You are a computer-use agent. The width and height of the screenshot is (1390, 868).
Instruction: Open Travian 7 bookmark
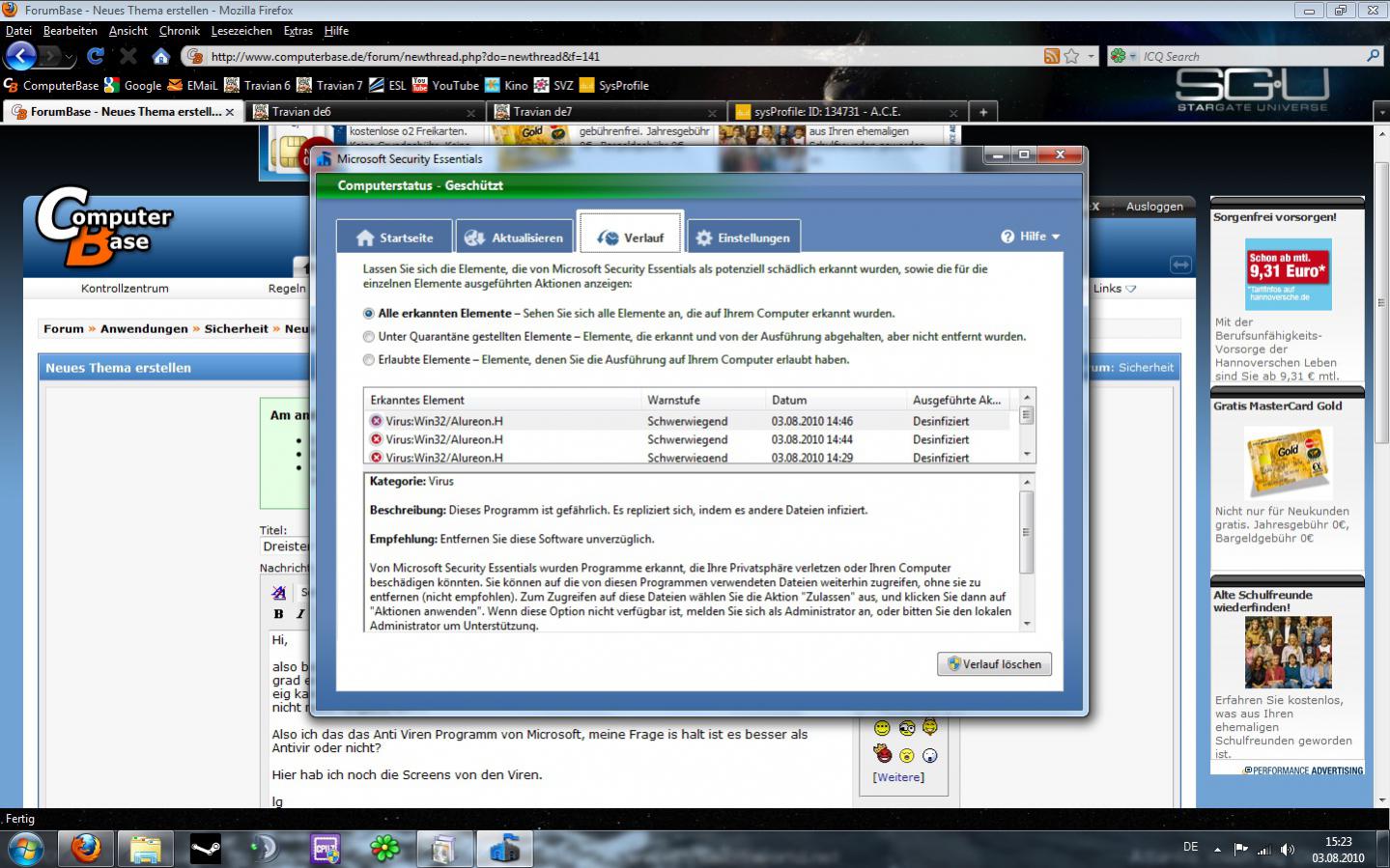pyautogui.click(x=329, y=85)
